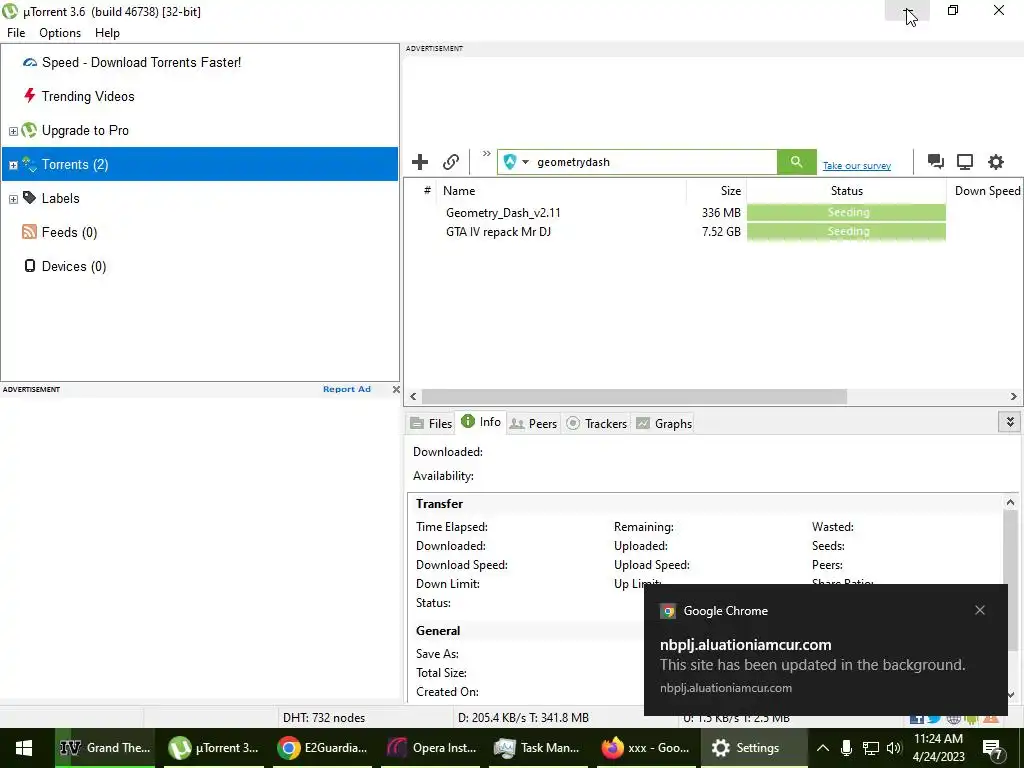The width and height of the screenshot is (1024, 768).
Task: Click the # column header
Action: tap(427, 191)
